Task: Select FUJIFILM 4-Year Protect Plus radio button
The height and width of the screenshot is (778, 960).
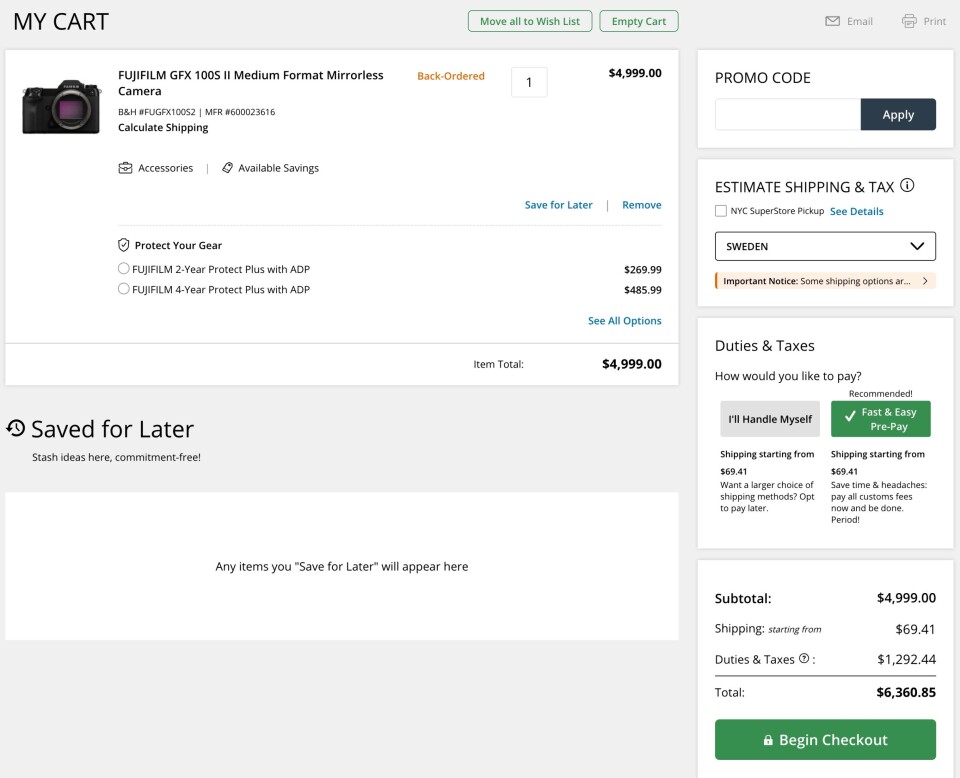Action: (x=124, y=290)
